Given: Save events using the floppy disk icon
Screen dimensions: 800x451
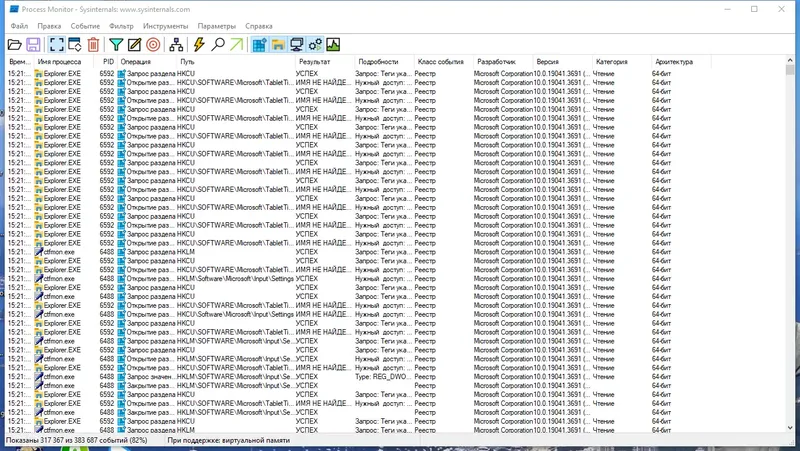Looking at the screenshot, I should pos(33,45).
